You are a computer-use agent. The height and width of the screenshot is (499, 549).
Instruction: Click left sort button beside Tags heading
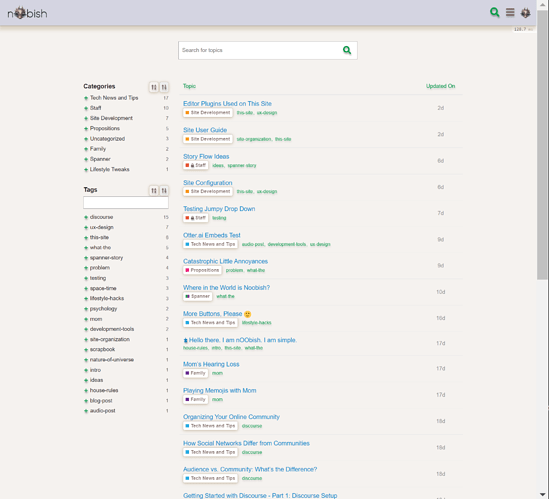[x=154, y=190]
